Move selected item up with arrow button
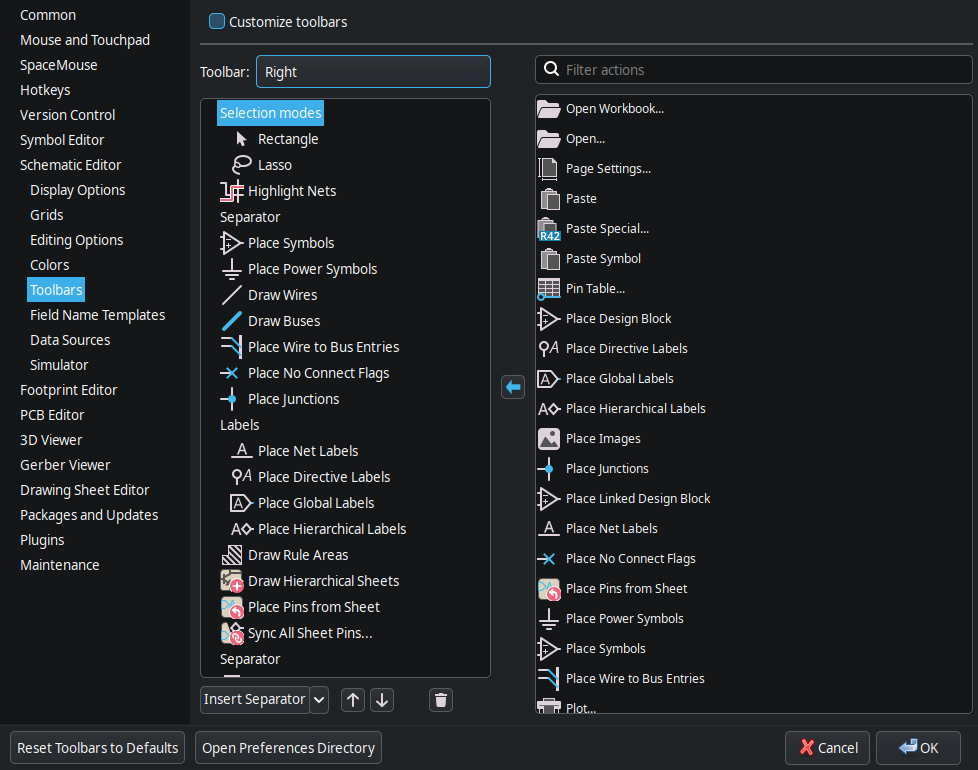Image resolution: width=978 pixels, height=770 pixels. click(353, 700)
